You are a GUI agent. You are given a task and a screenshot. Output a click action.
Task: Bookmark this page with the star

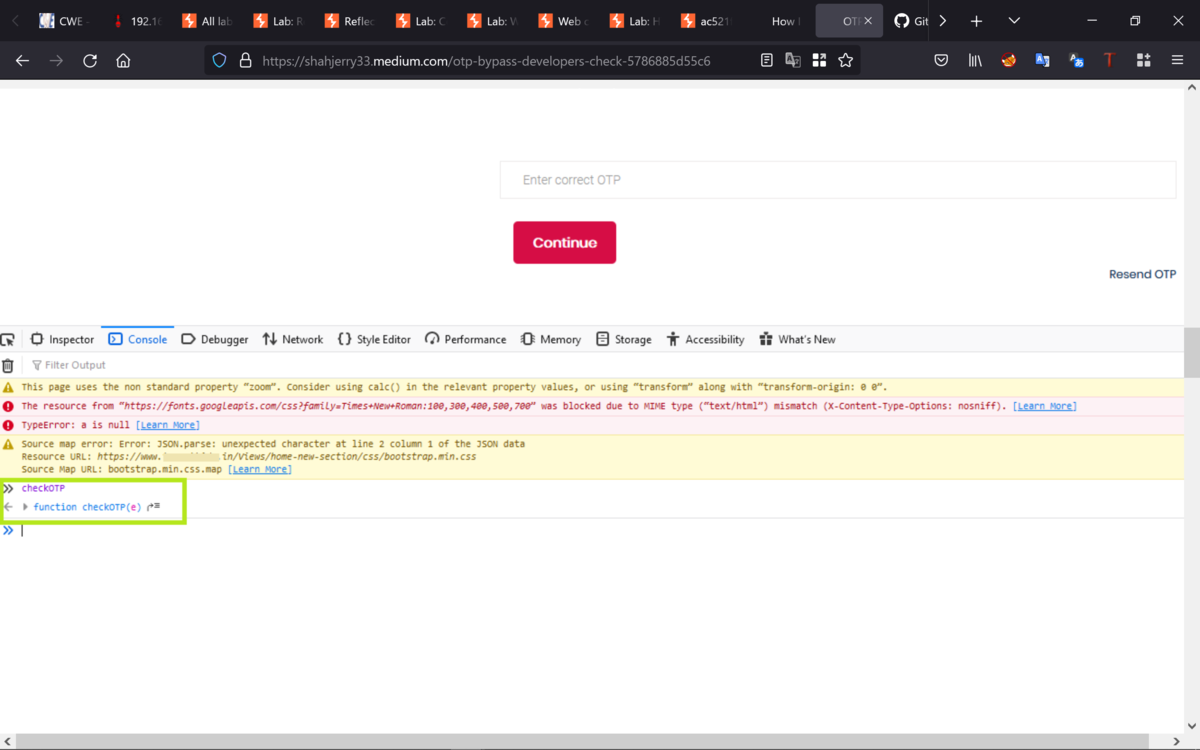point(846,61)
